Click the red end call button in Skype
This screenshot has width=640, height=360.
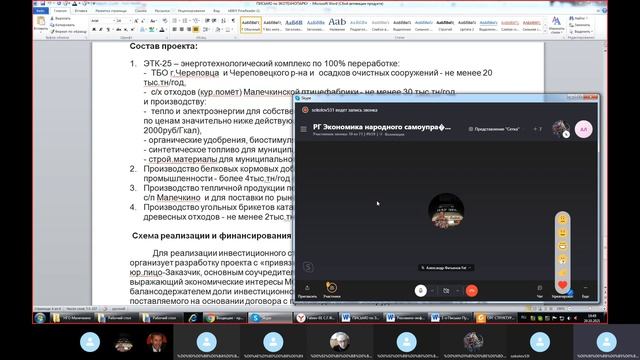pos(472,291)
